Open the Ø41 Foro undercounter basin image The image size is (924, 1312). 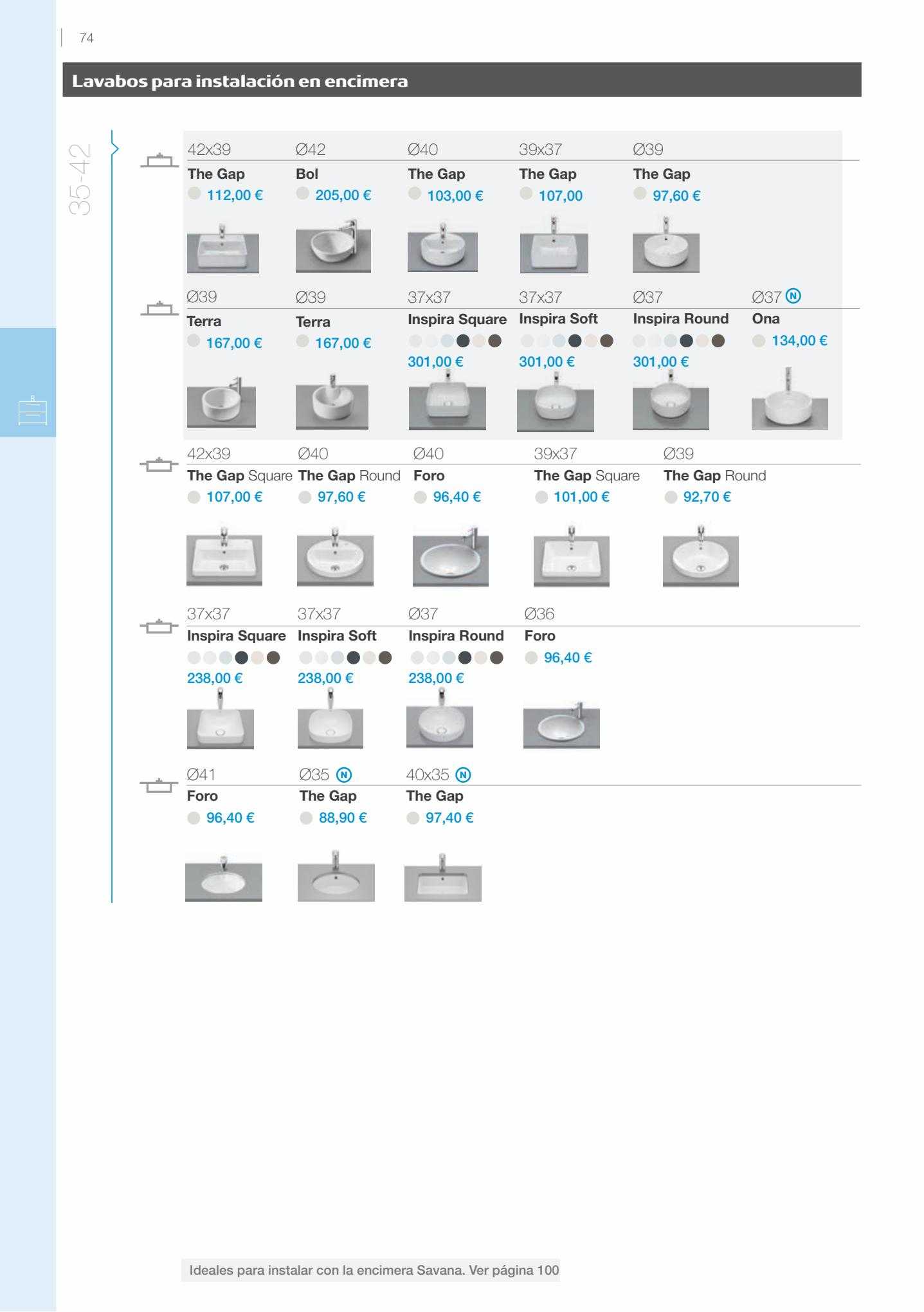click(x=224, y=878)
